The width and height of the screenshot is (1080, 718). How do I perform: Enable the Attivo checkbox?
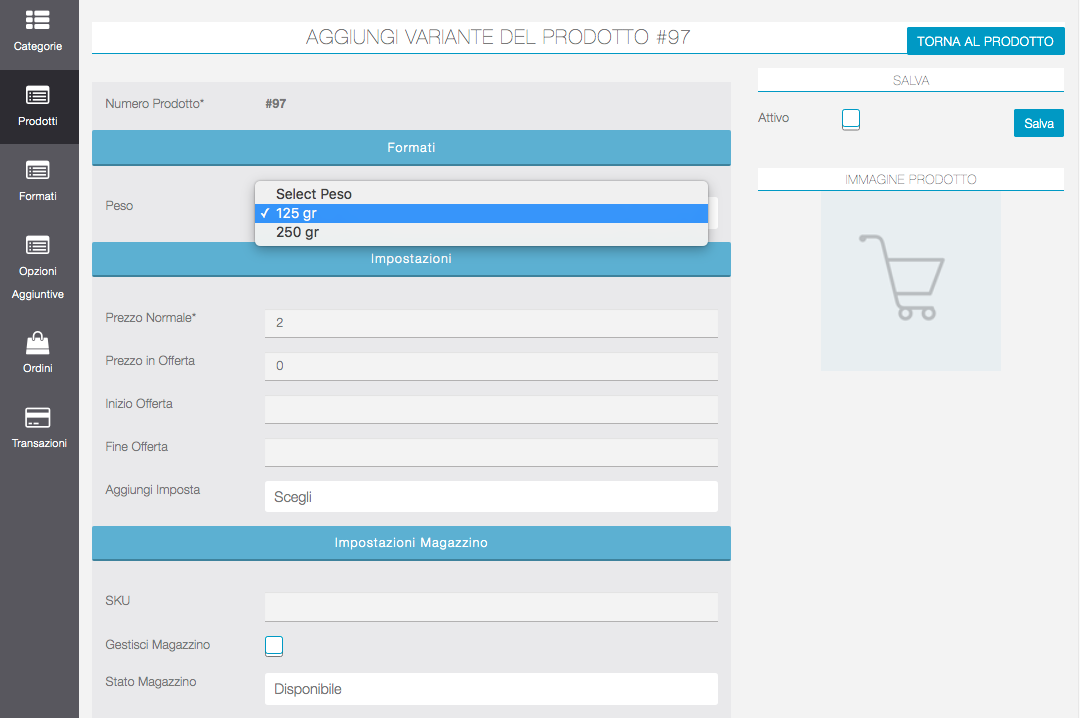(851, 120)
